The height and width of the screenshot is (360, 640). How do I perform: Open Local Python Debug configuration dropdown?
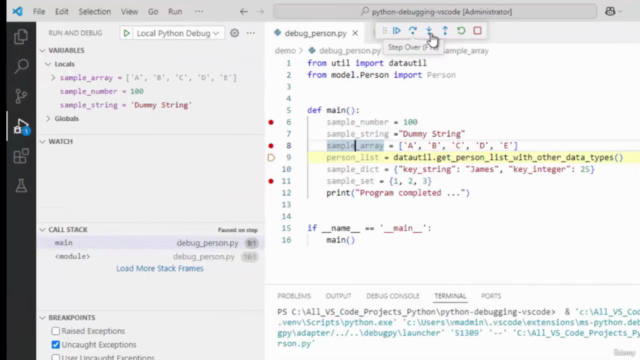click(x=178, y=33)
